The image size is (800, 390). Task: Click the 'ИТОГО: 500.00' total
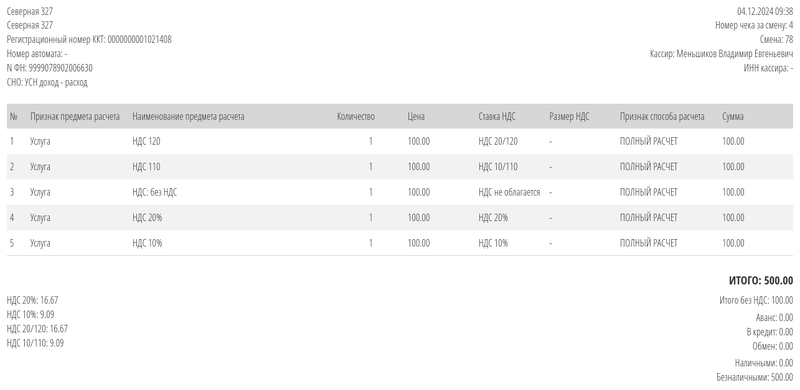761,281
